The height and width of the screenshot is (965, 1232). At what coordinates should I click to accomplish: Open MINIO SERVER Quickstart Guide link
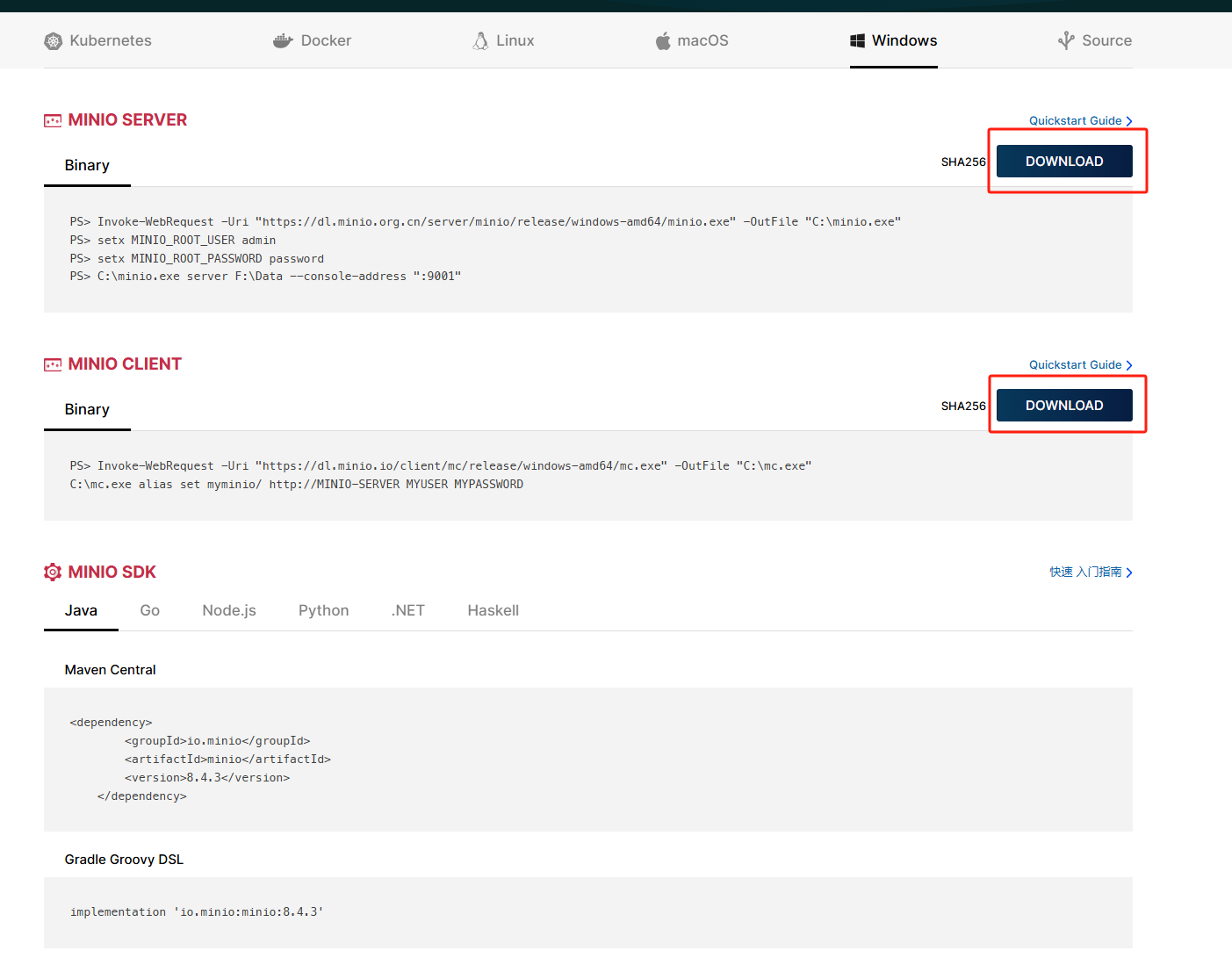coord(1081,121)
